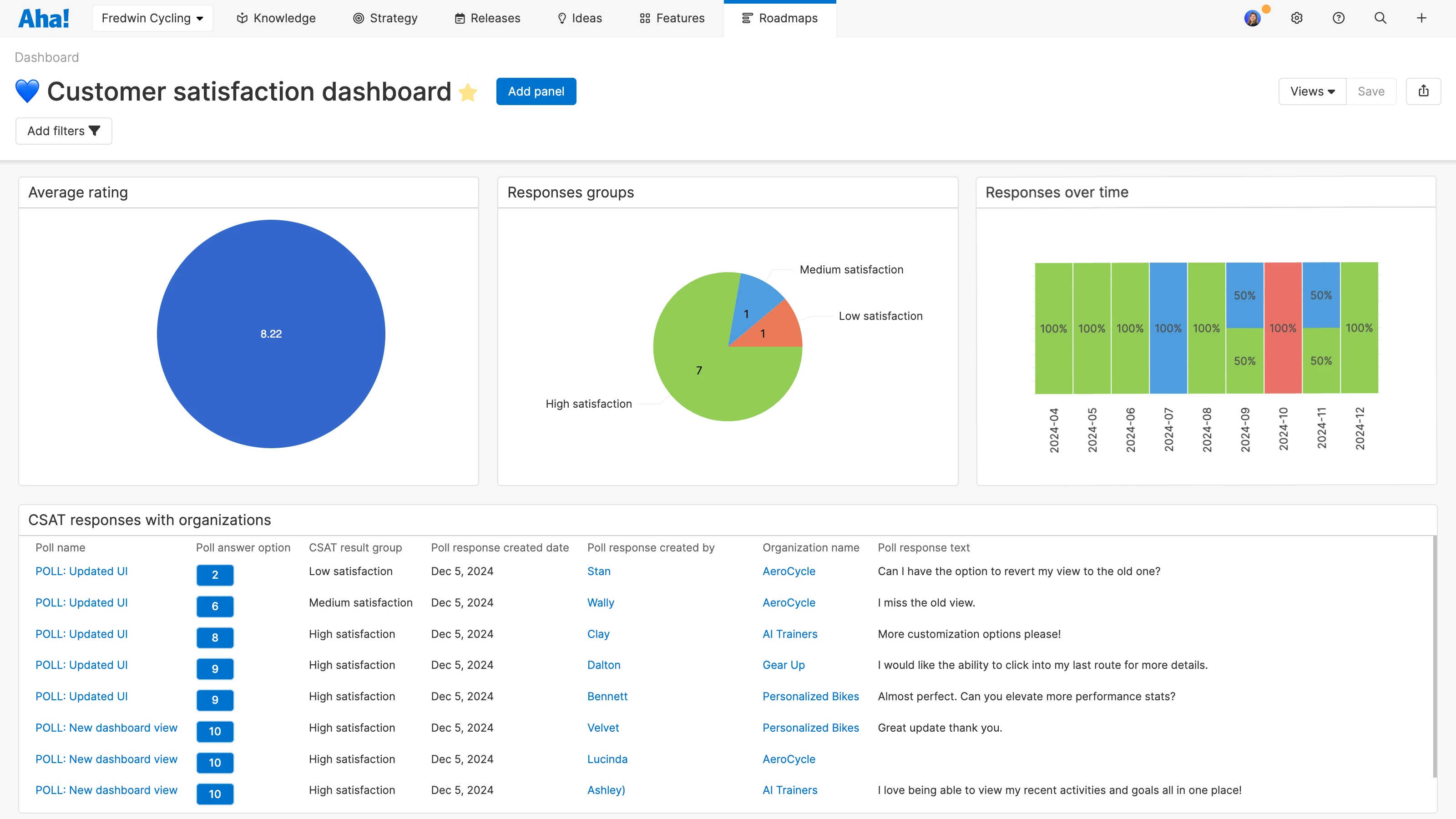This screenshot has height=819, width=1456.
Task: Click the Ideas lightbulb icon
Action: (x=562, y=18)
